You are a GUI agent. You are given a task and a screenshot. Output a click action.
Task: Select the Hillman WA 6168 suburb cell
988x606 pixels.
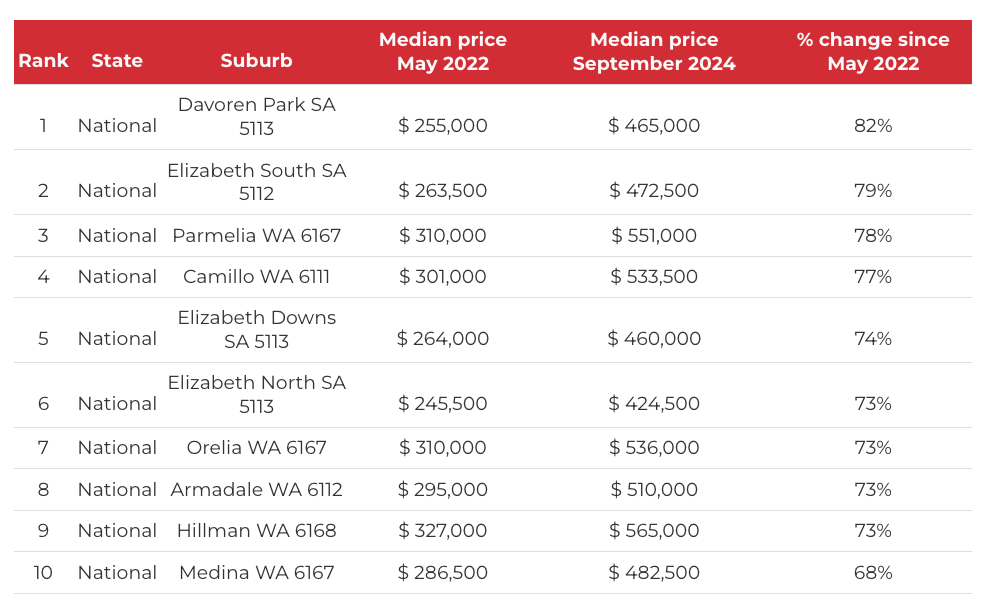click(x=256, y=531)
